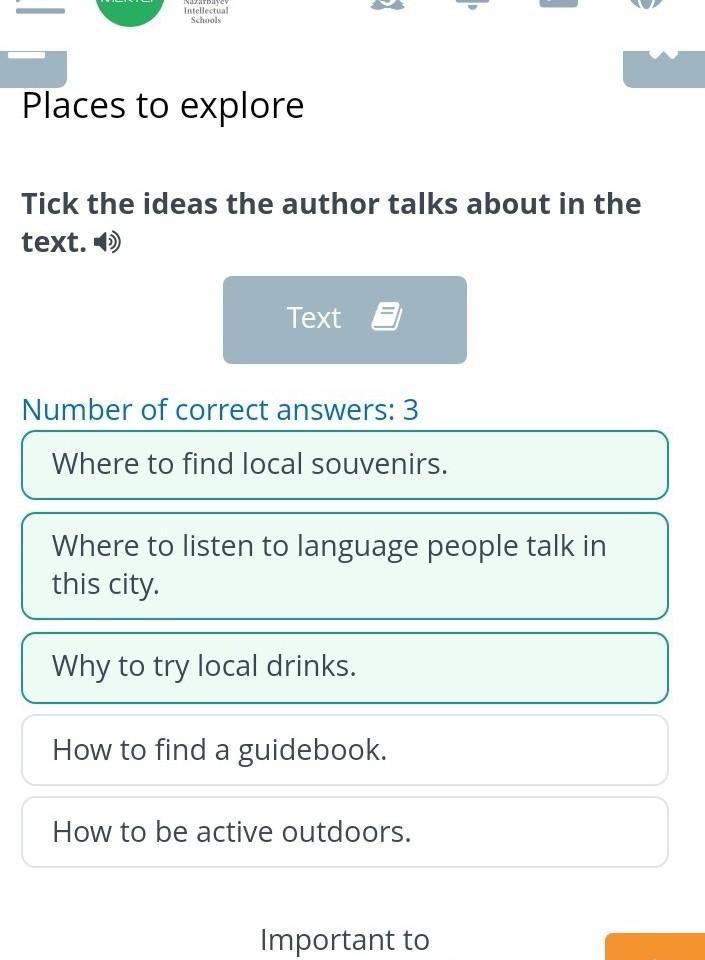
Task: Check 'How to be active outdoors.' answer
Action: [x=344, y=832]
